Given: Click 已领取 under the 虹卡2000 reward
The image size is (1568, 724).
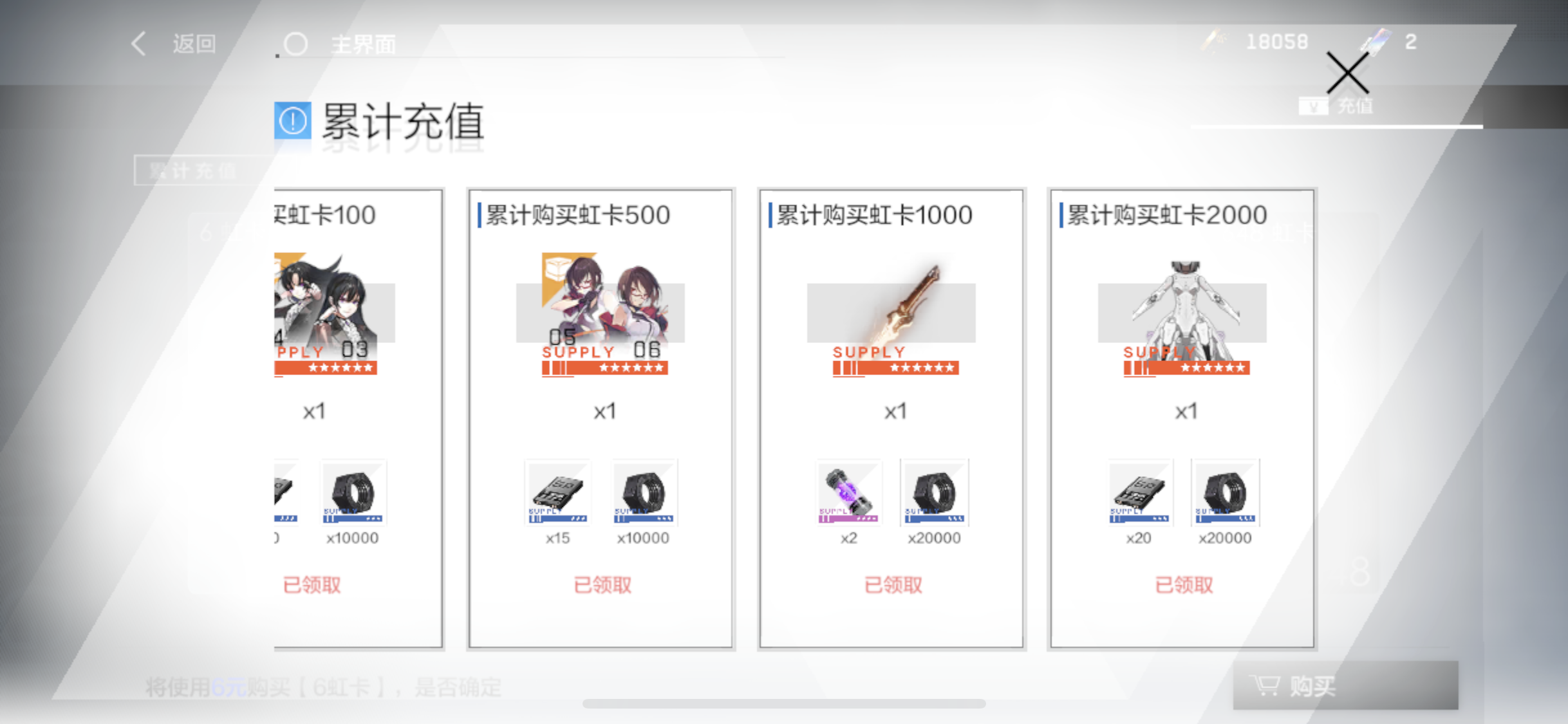Looking at the screenshot, I should tap(1184, 585).
